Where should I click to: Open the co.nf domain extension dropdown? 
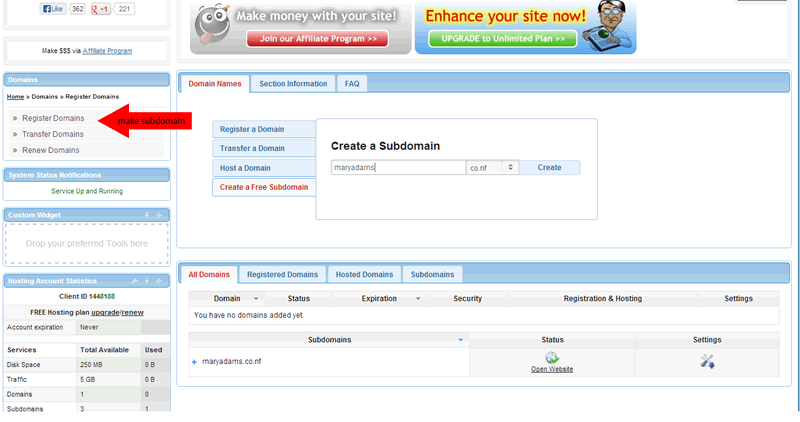click(x=510, y=167)
